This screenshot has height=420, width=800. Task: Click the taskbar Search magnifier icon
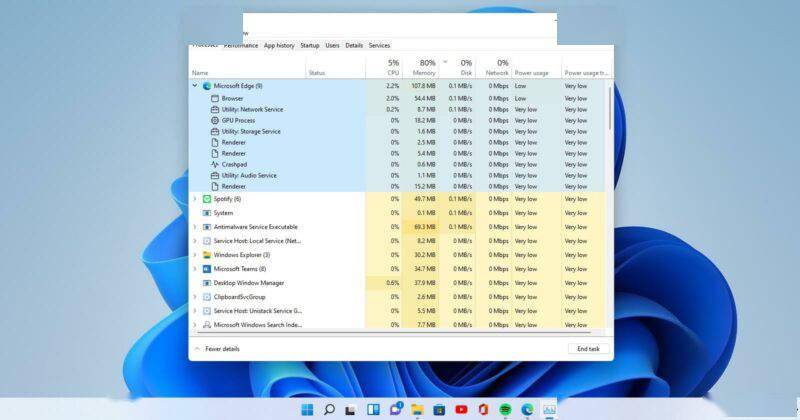(328, 409)
